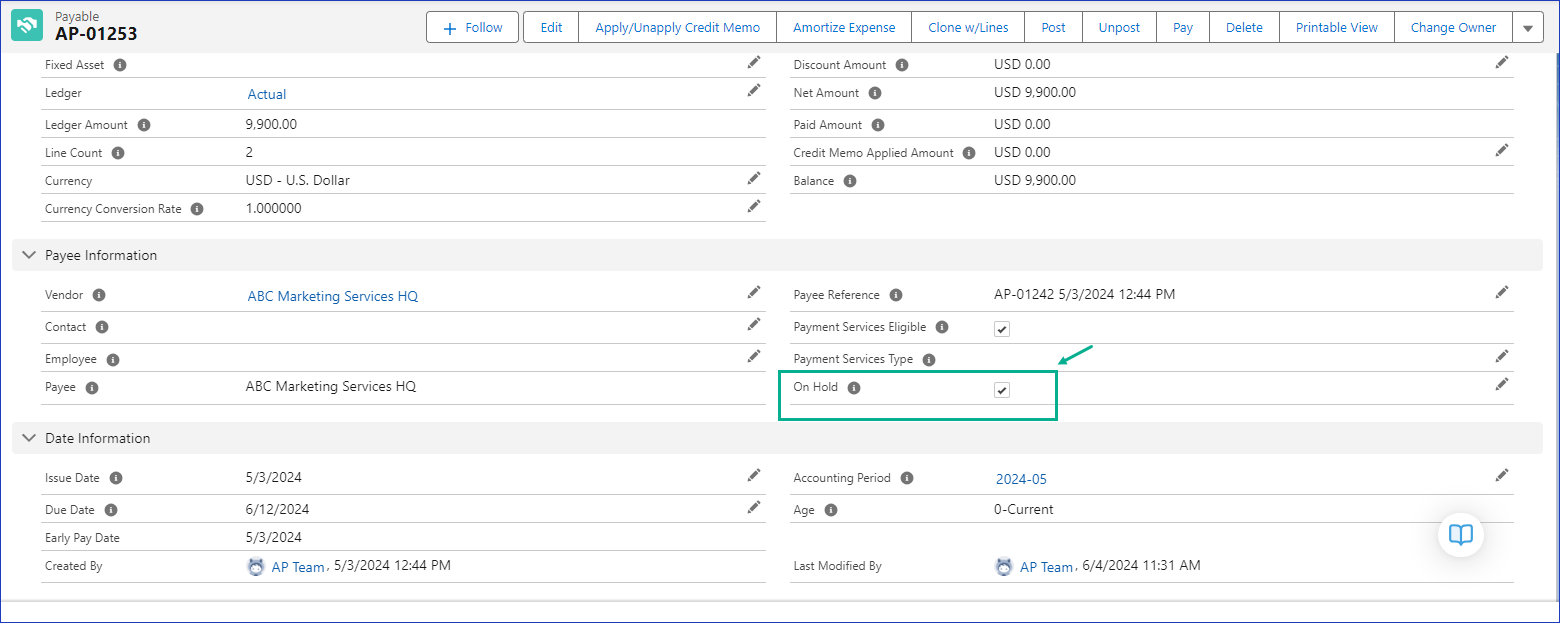Click the Pay button
This screenshot has width=1560, height=623.
pyautogui.click(x=1182, y=28)
